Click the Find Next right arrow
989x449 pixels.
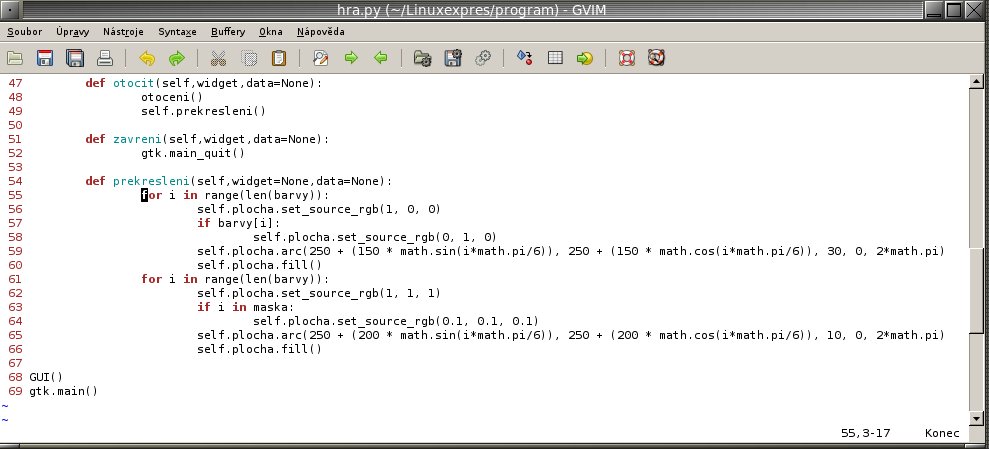(x=351, y=58)
